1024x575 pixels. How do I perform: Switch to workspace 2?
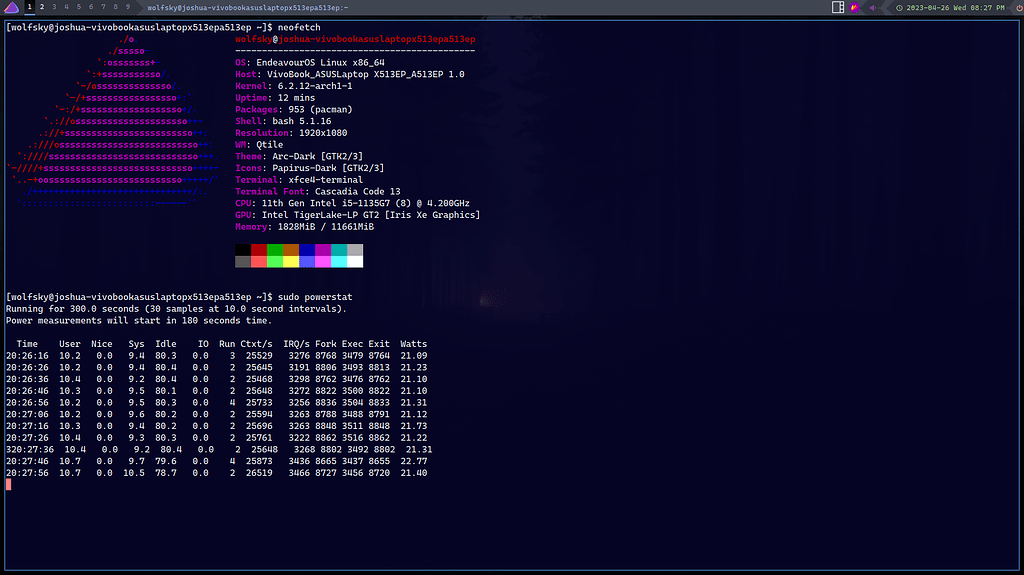(41, 7)
